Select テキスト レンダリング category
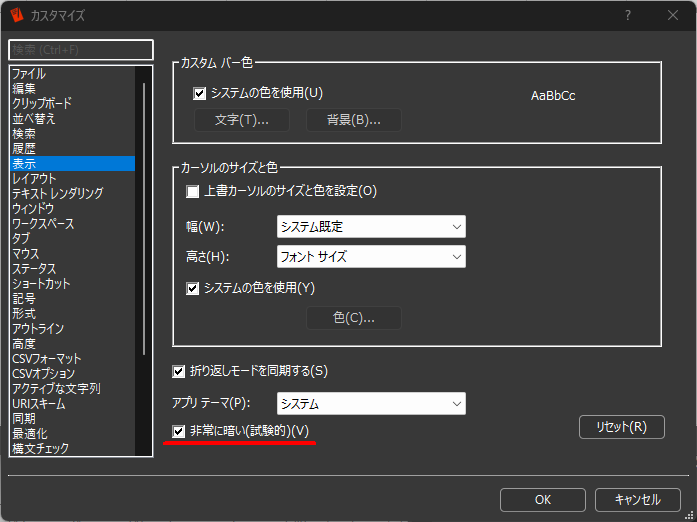Viewport: 697px width, 522px height. pos(72,193)
